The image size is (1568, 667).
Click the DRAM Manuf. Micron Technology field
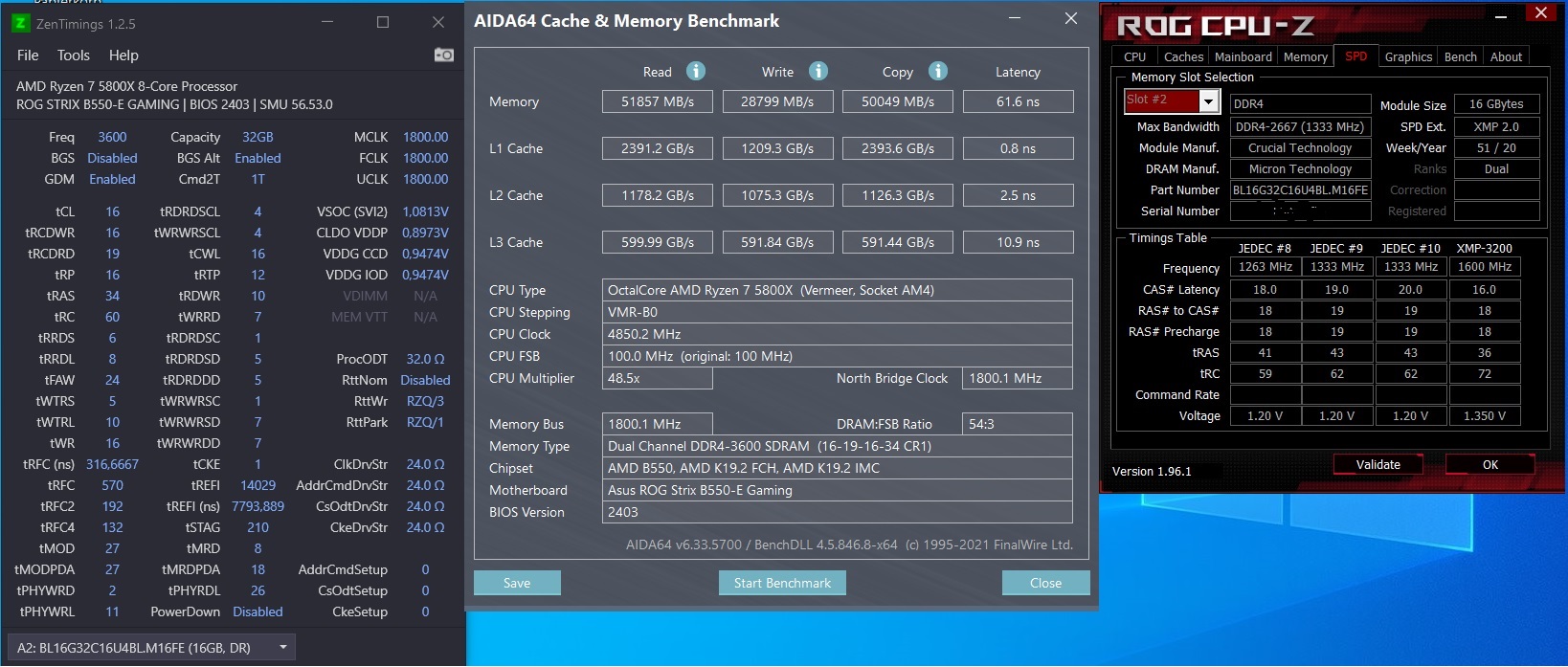pos(1300,169)
